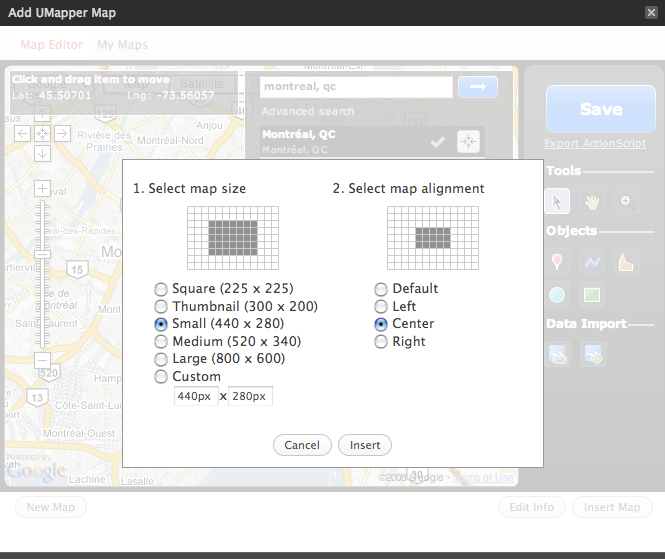Screen dimensions: 665x559
Task: Choose Large (800 x 600) map size
Action: point(160,359)
